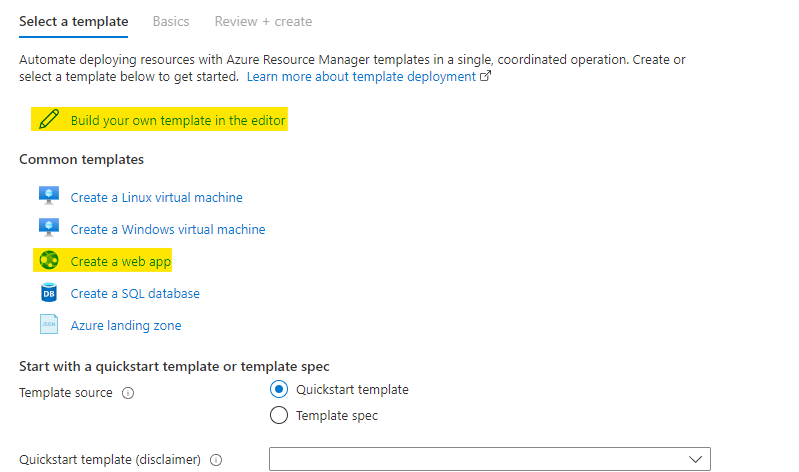Open the Select a template tab
799x472 pixels.
click(74, 21)
